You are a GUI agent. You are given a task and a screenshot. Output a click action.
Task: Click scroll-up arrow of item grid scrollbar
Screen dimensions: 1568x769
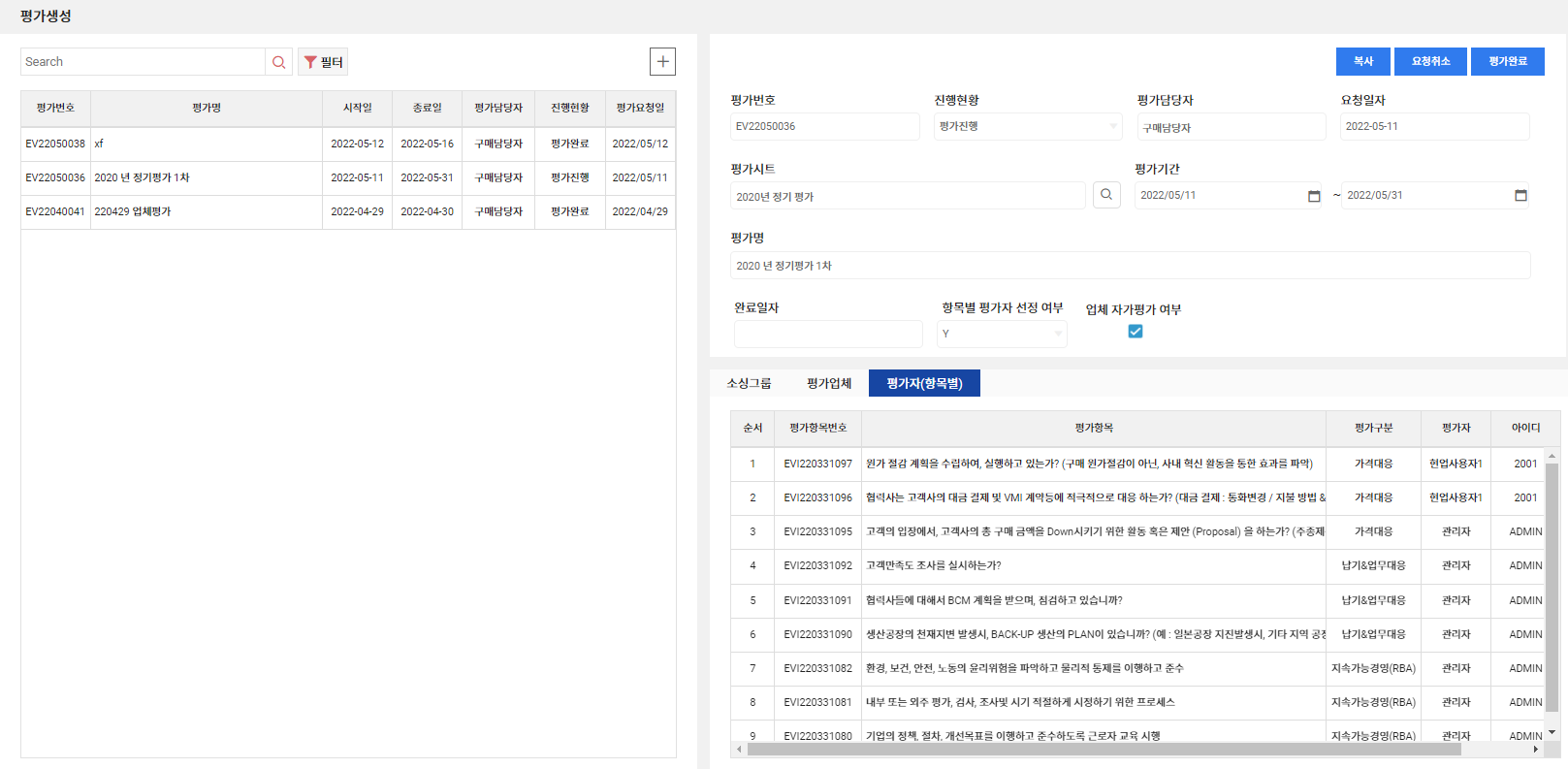point(1552,455)
